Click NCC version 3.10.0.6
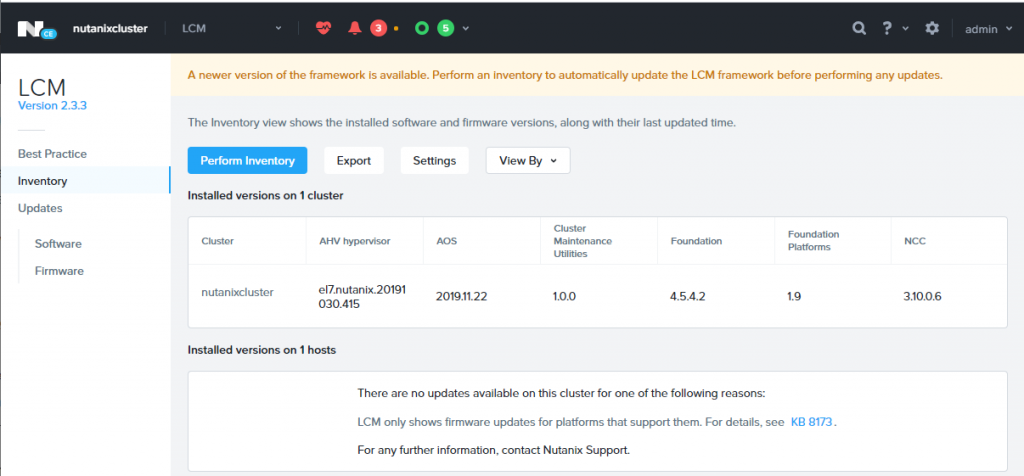The image size is (1024, 476). pyautogui.click(x=922, y=296)
